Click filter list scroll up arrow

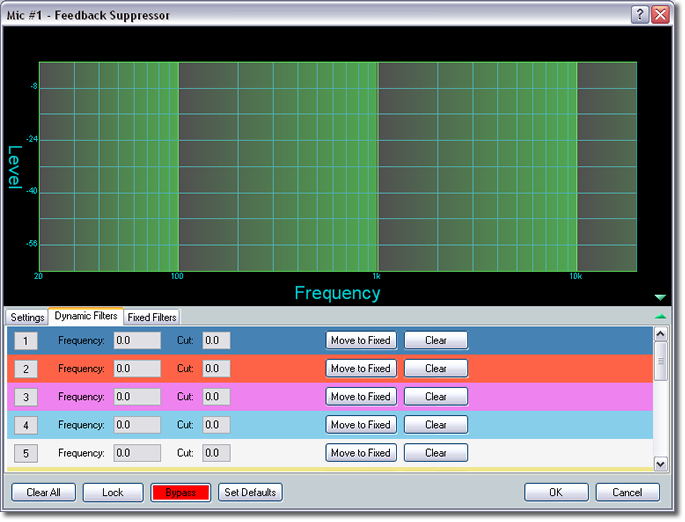(x=661, y=334)
